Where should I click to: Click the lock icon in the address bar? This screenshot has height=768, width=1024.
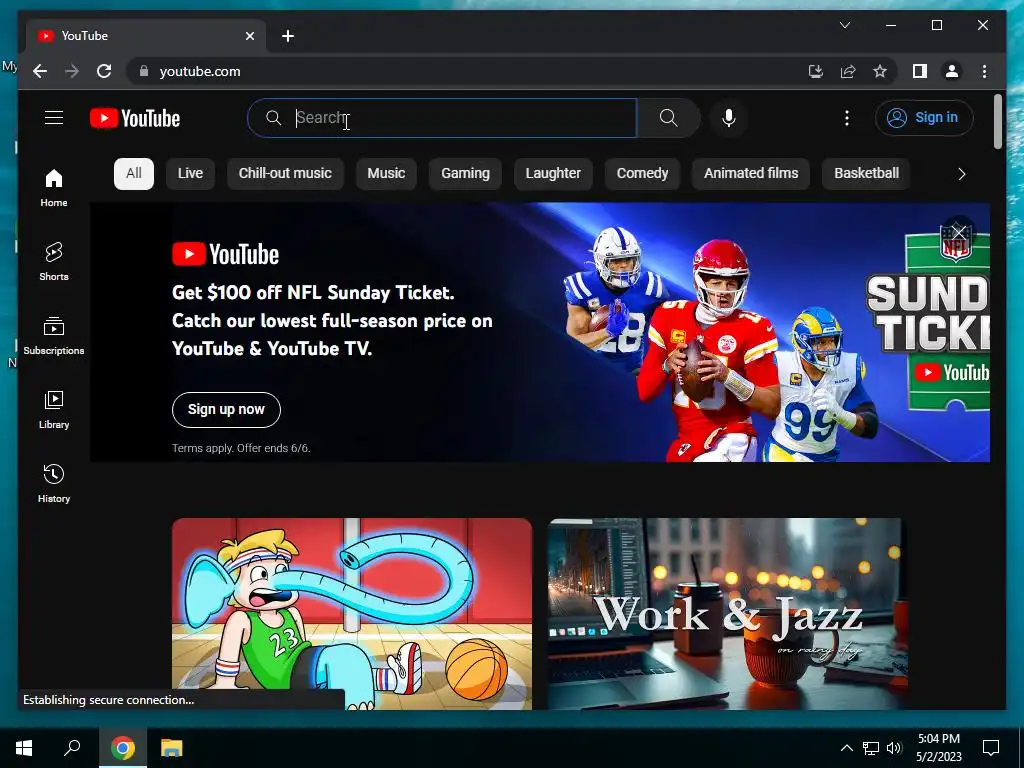pos(144,71)
